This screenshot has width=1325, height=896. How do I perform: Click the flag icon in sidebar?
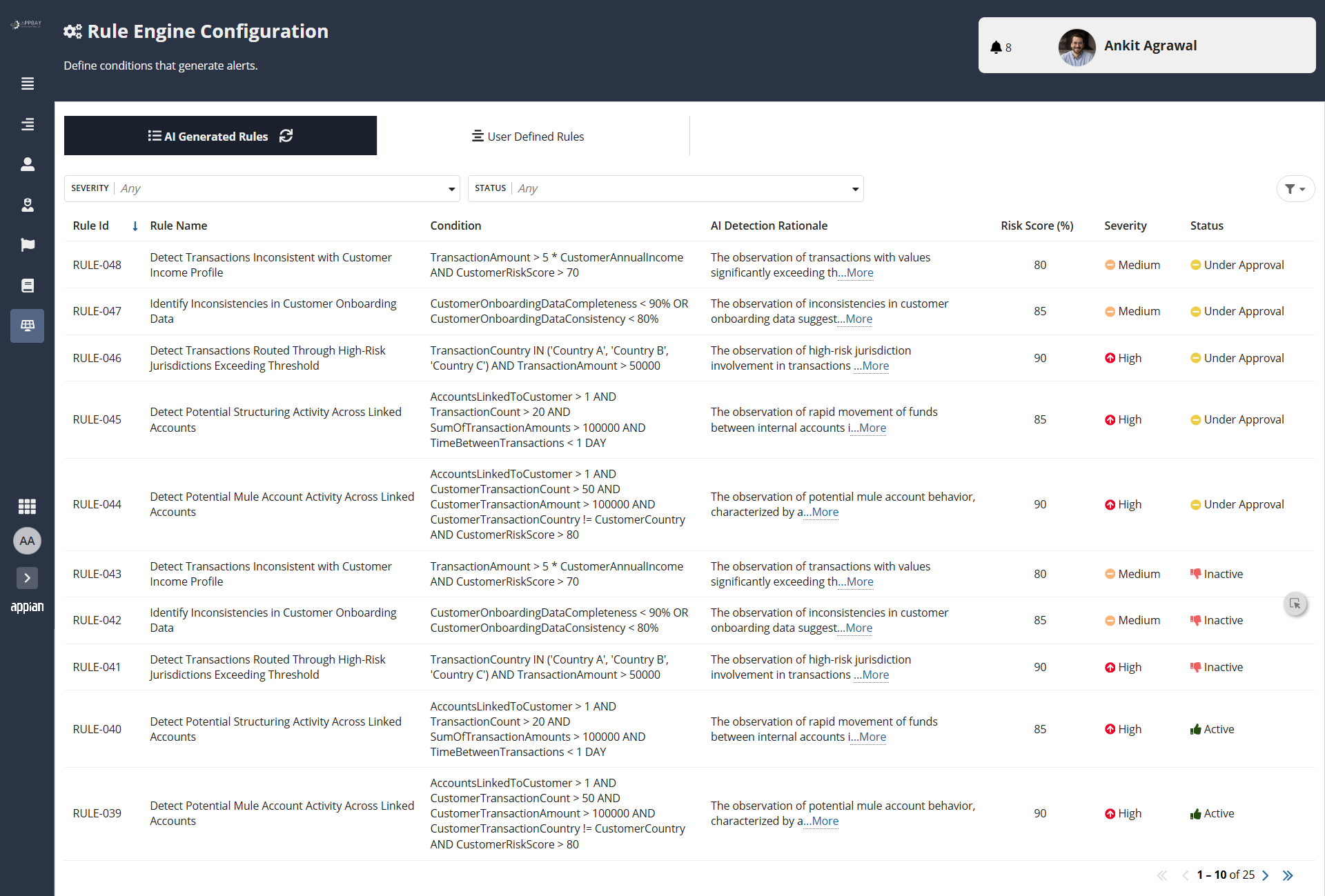28,245
